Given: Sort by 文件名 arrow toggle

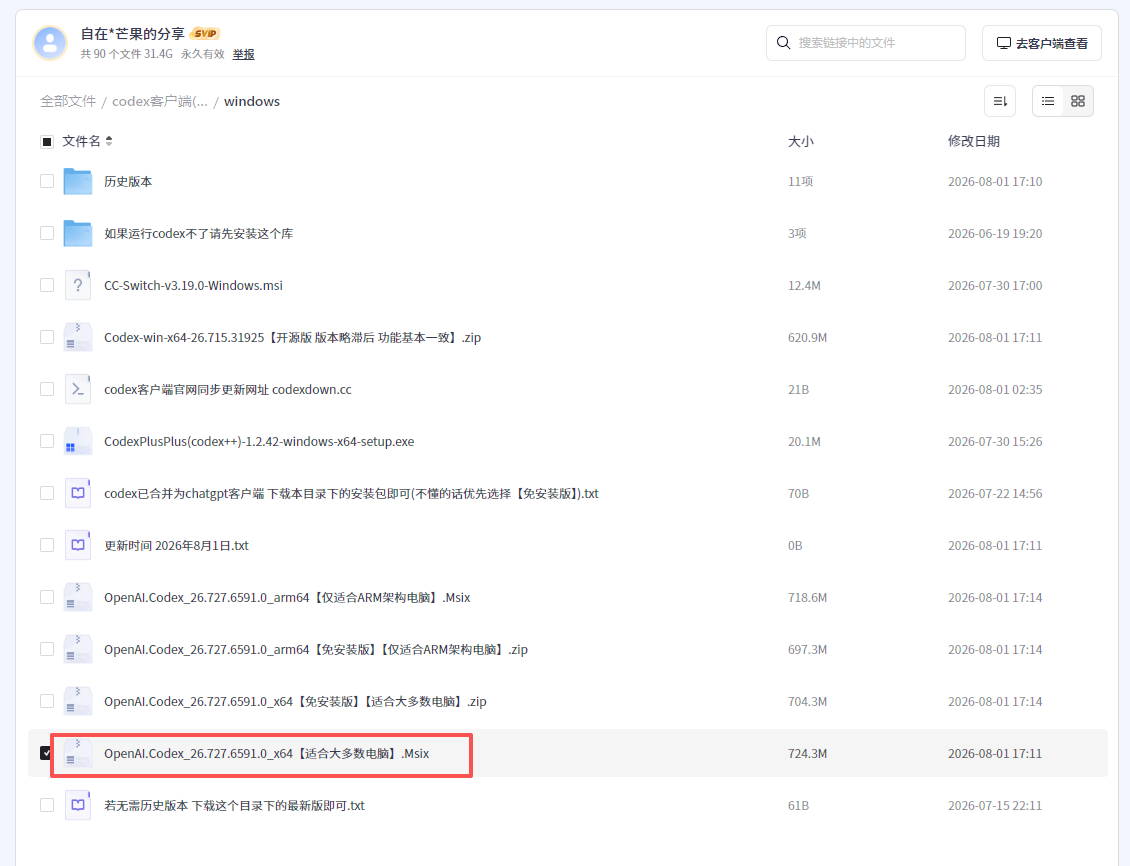Looking at the screenshot, I should [x=109, y=141].
